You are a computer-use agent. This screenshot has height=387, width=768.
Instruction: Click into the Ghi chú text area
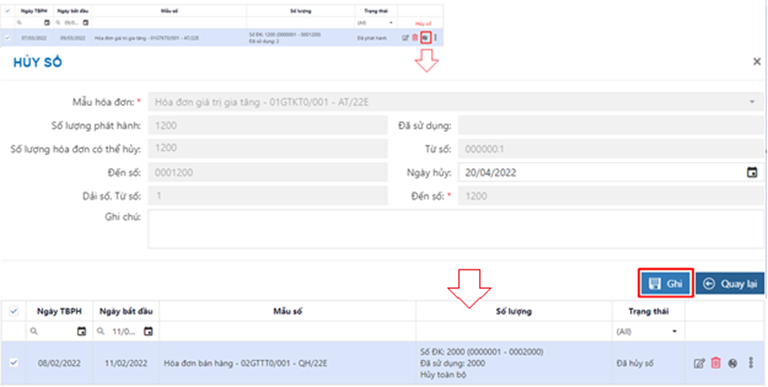click(x=456, y=229)
